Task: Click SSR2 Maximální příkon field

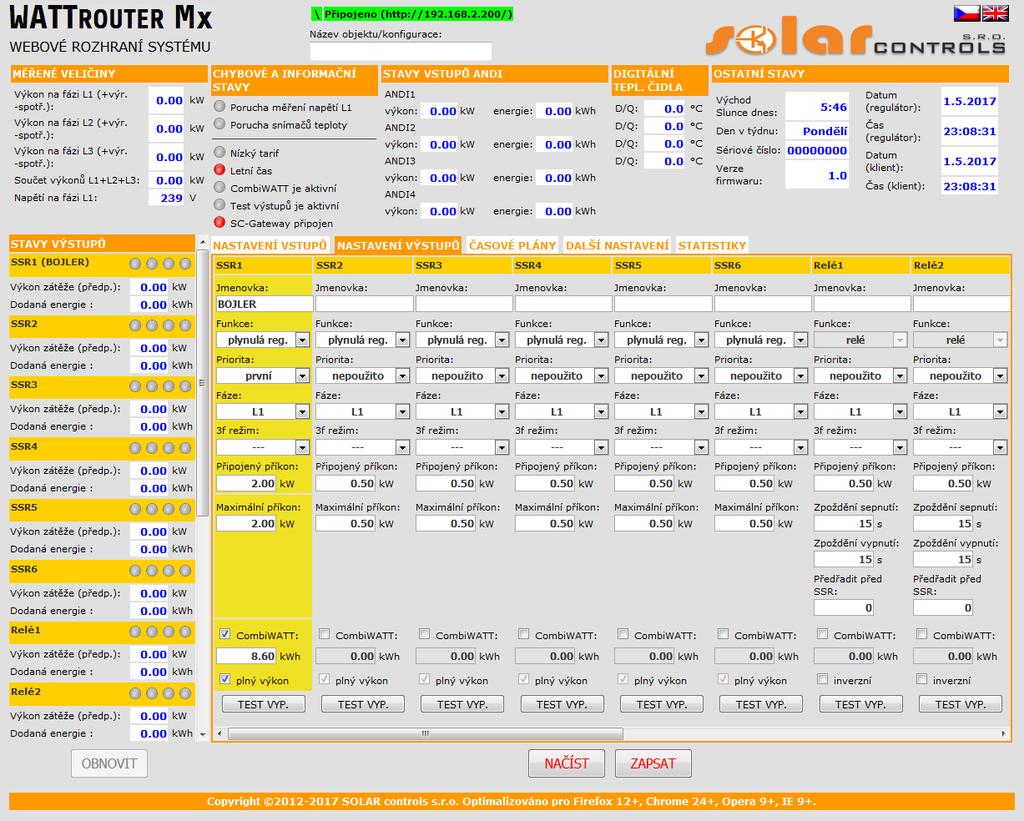Action: pyautogui.click(x=345, y=523)
